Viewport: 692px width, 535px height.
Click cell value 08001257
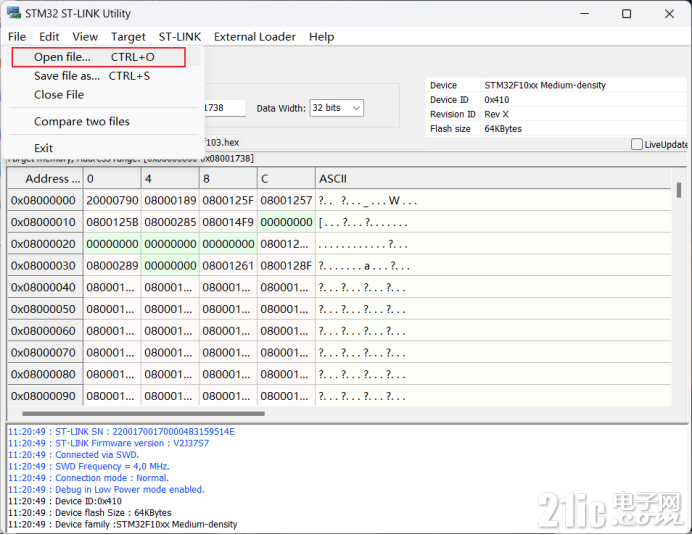pyautogui.click(x=286, y=200)
